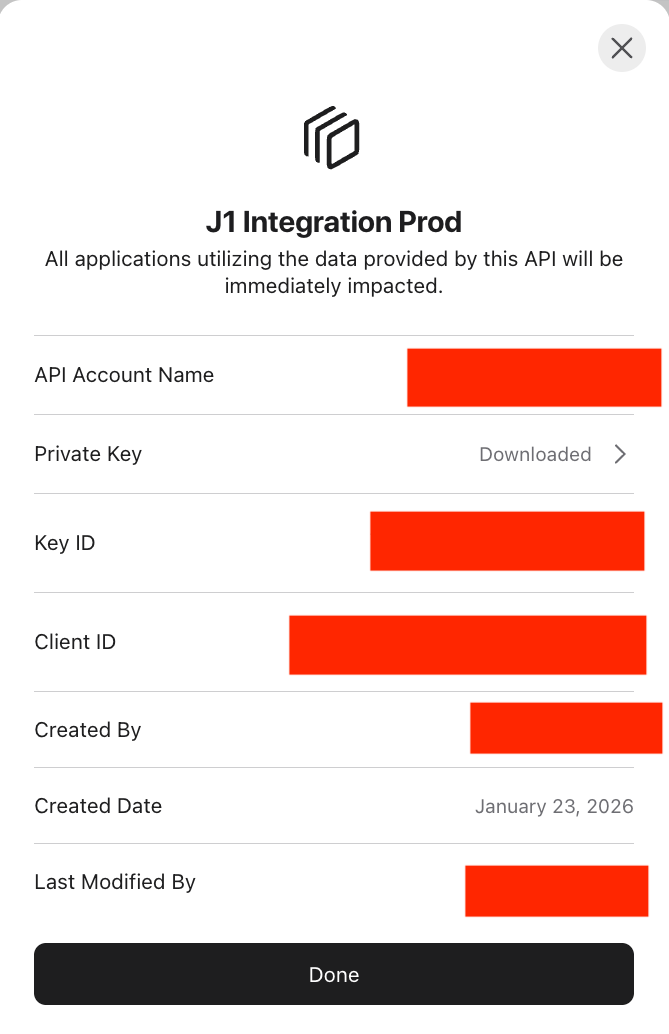The width and height of the screenshot is (669, 1034).
Task: Click the X close icon in the corner
Action: (621, 48)
